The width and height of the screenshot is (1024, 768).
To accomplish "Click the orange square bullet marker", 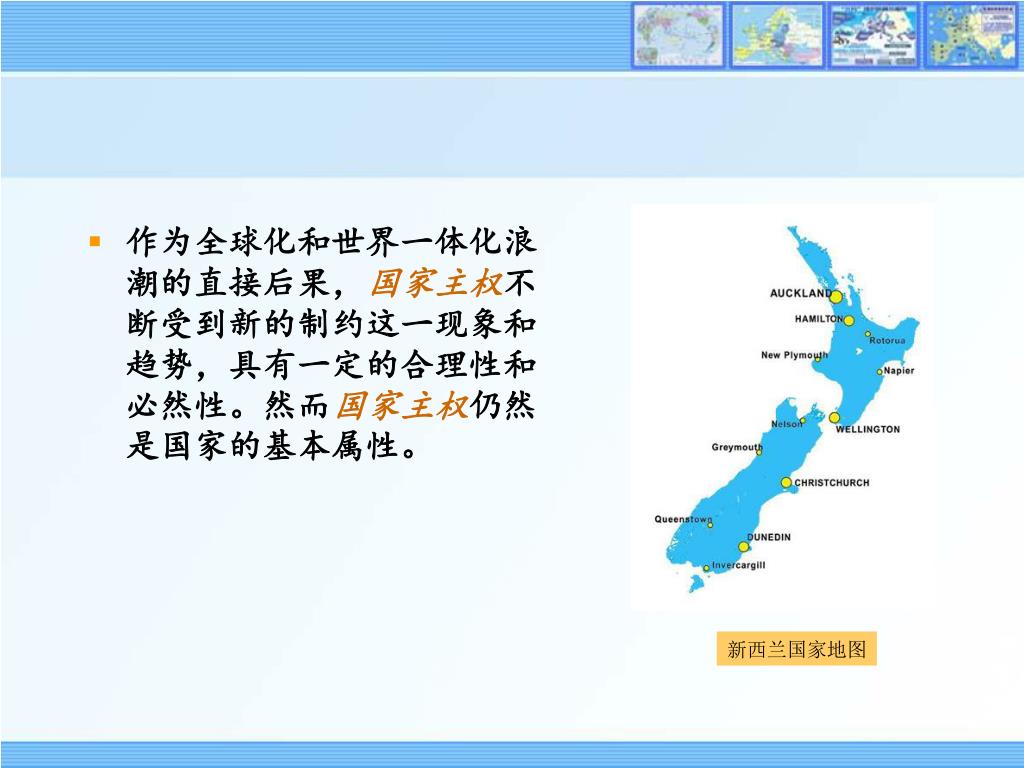I will coord(95,242).
